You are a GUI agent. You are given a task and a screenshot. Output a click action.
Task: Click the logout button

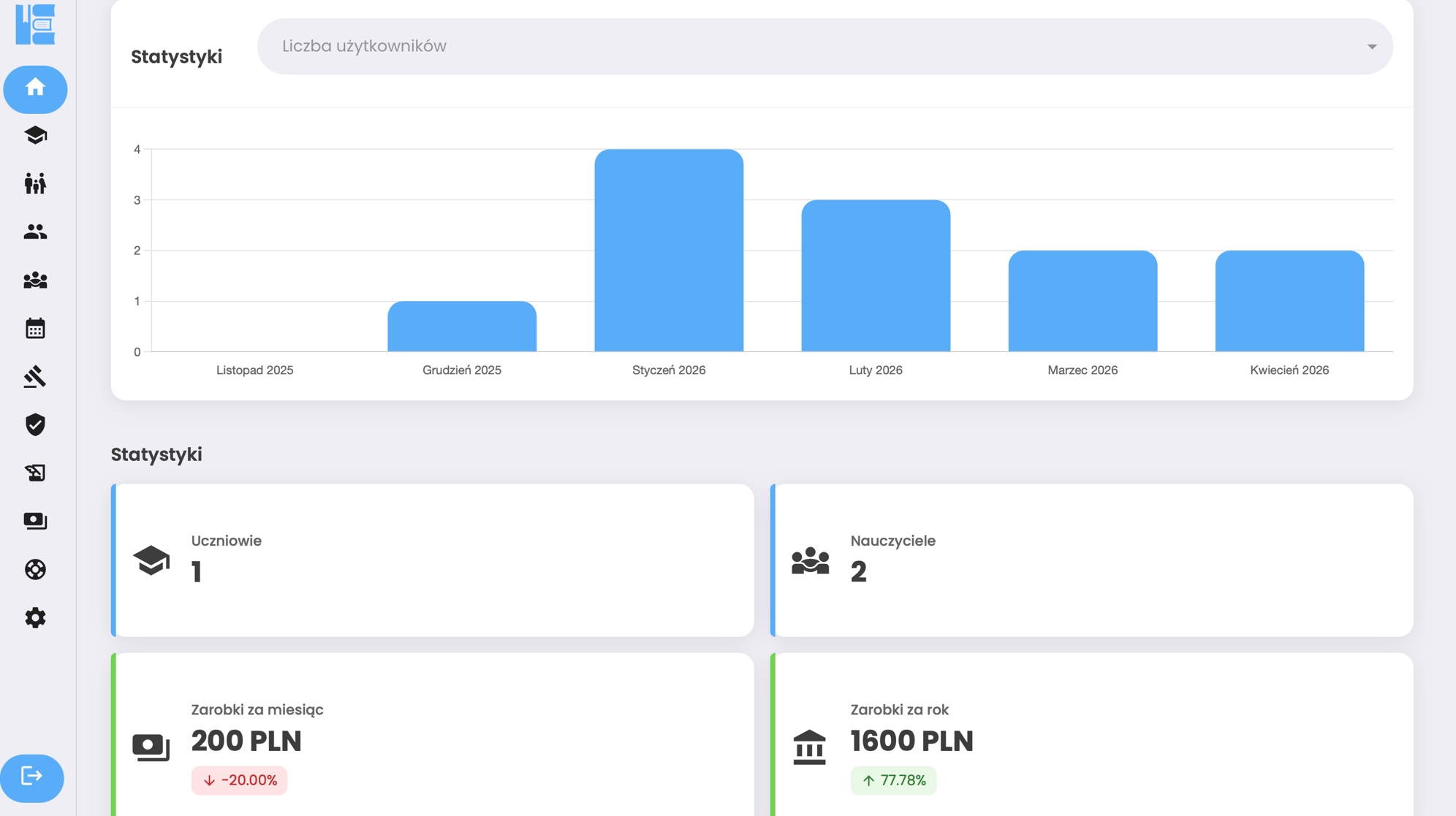[x=32, y=777]
